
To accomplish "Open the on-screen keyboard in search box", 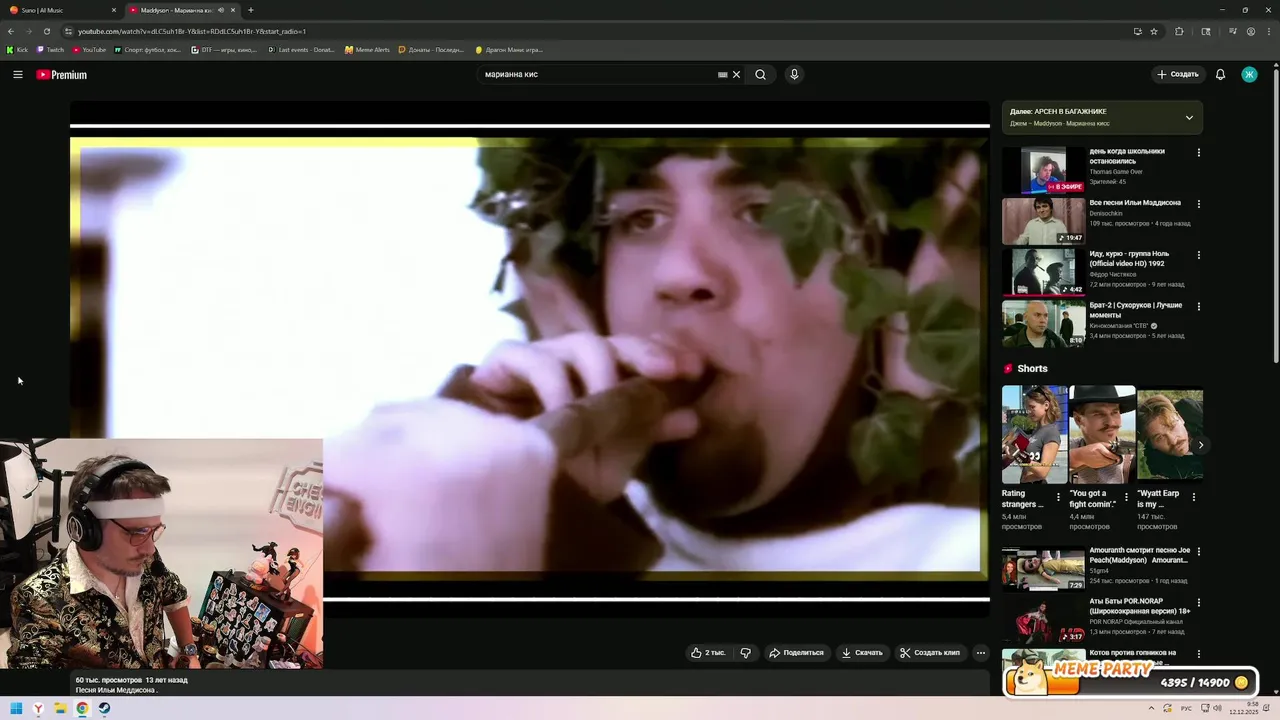I will (x=722, y=74).
